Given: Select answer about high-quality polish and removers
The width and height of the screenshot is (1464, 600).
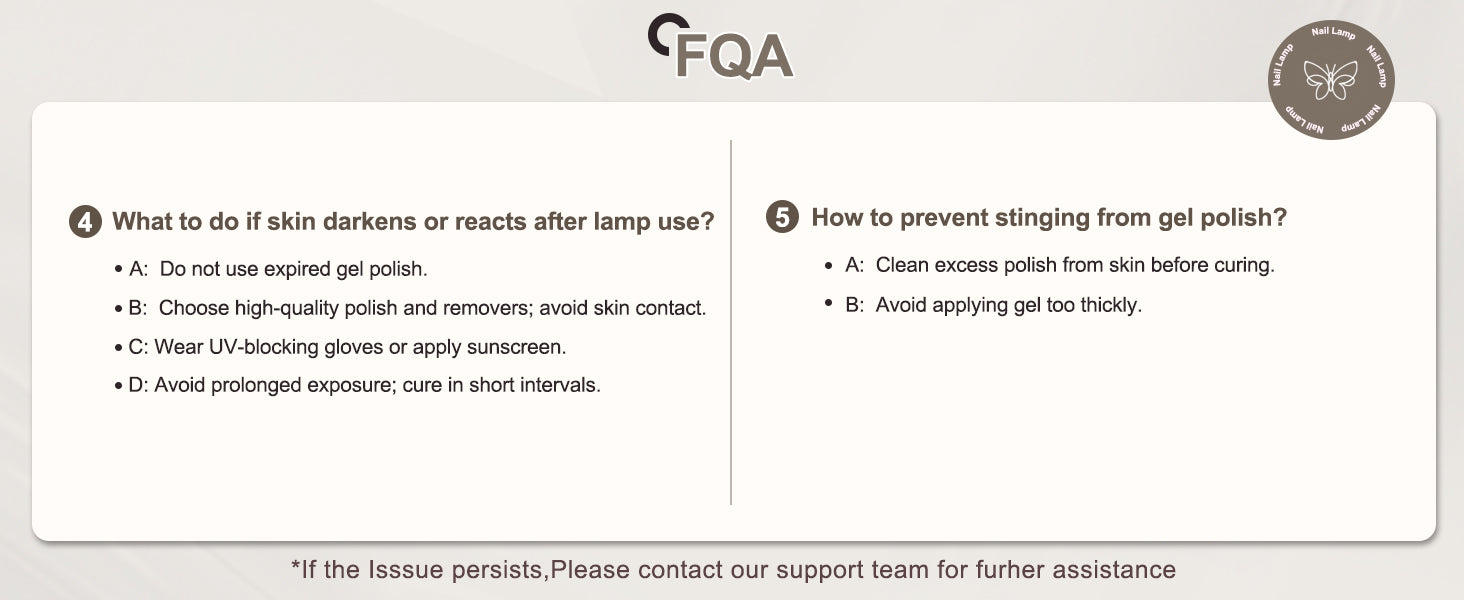Looking at the screenshot, I should (x=432, y=308).
